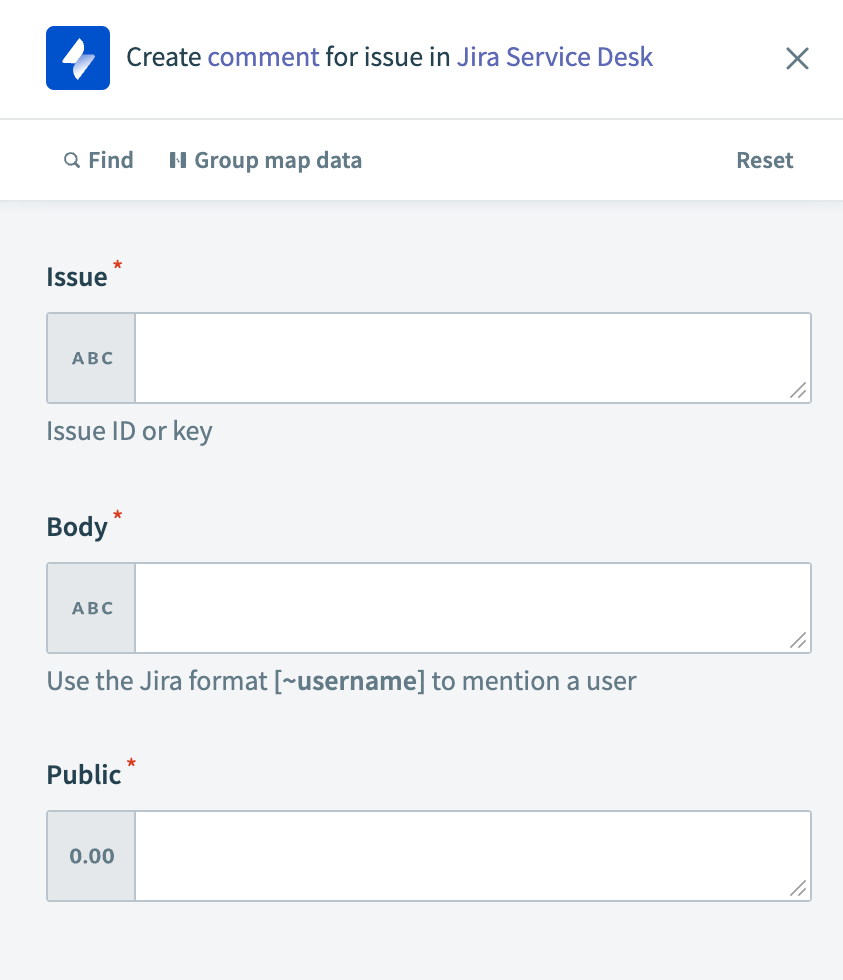Select the ABC type icon on Issue field
843x980 pixels.
point(90,358)
